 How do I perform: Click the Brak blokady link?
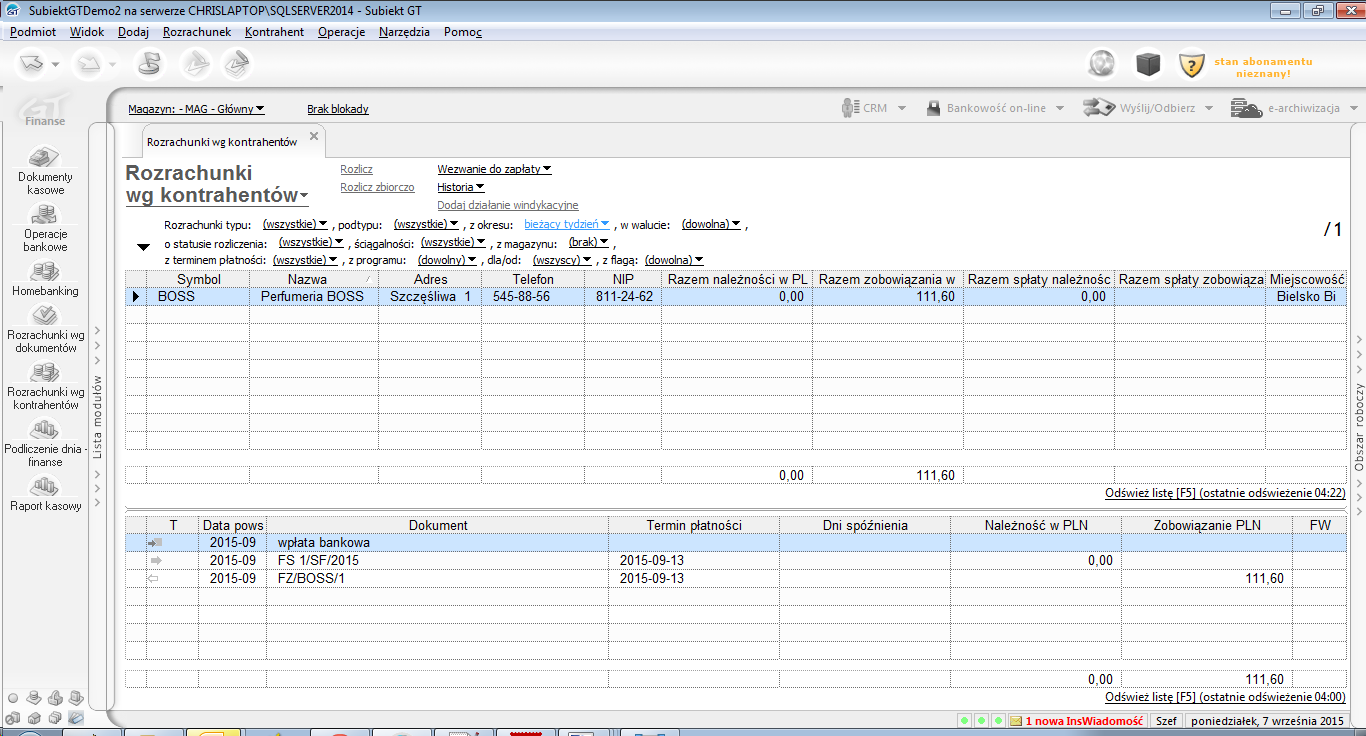click(x=338, y=109)
